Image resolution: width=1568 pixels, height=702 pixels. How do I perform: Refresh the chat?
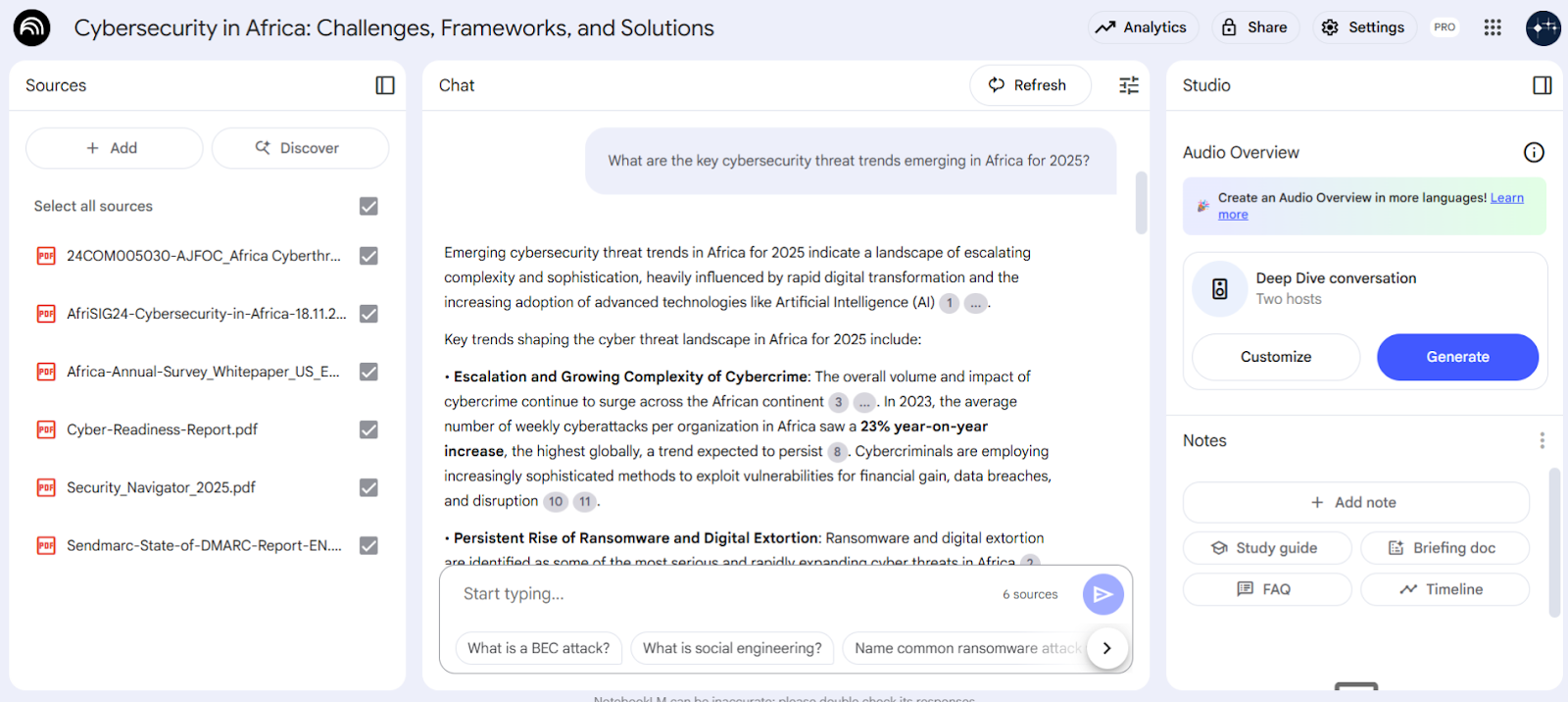click(x=1030, y=85)
